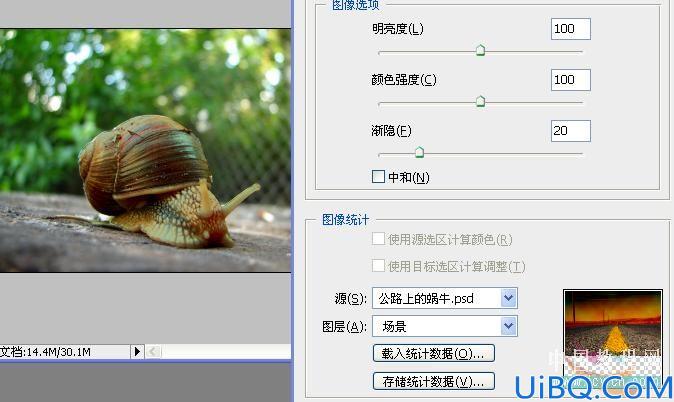Click the 存储统计数据 button

click(x=434, y=381)
